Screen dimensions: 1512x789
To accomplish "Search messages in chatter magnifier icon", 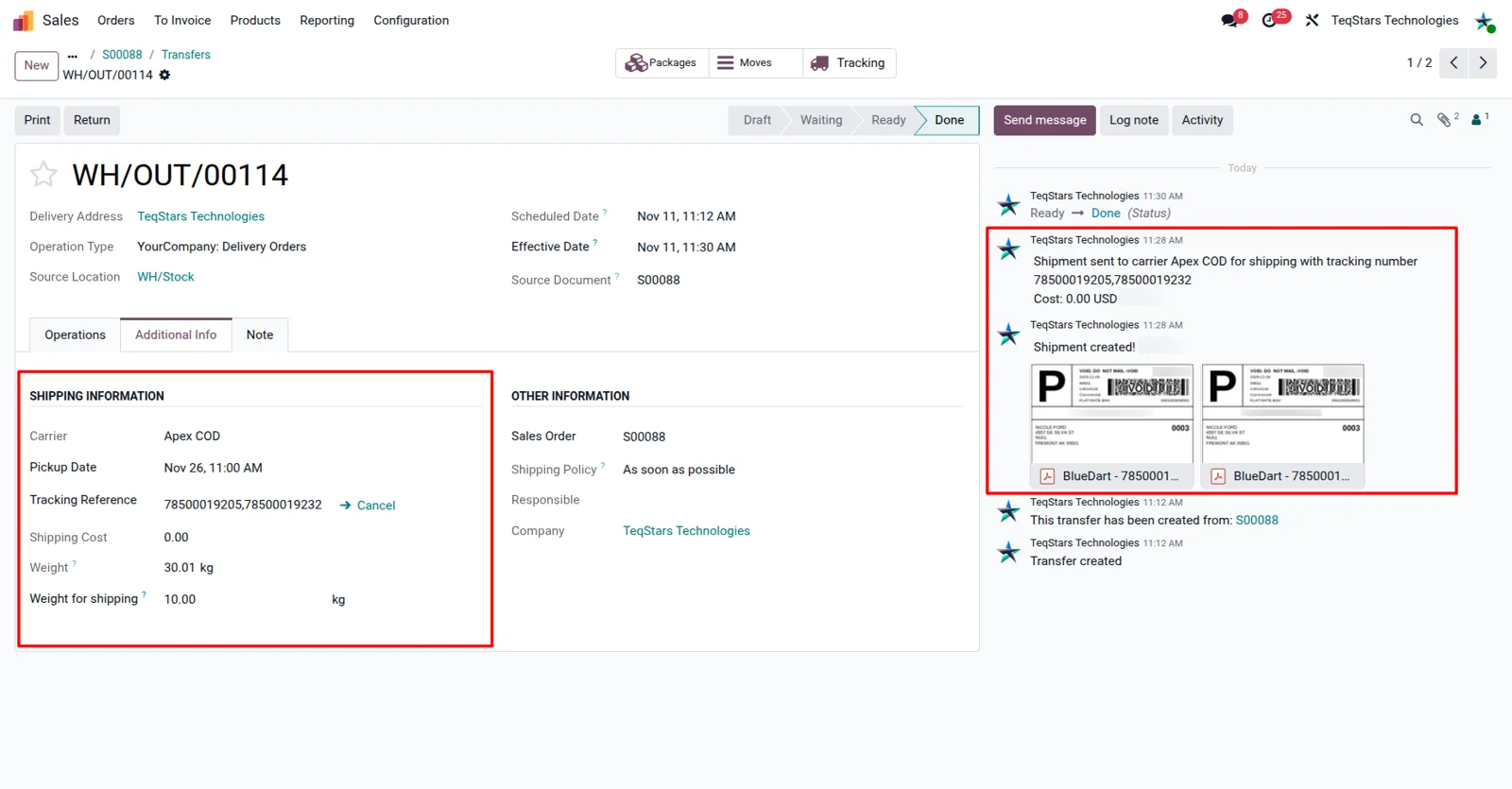I will pos(1417,120).
